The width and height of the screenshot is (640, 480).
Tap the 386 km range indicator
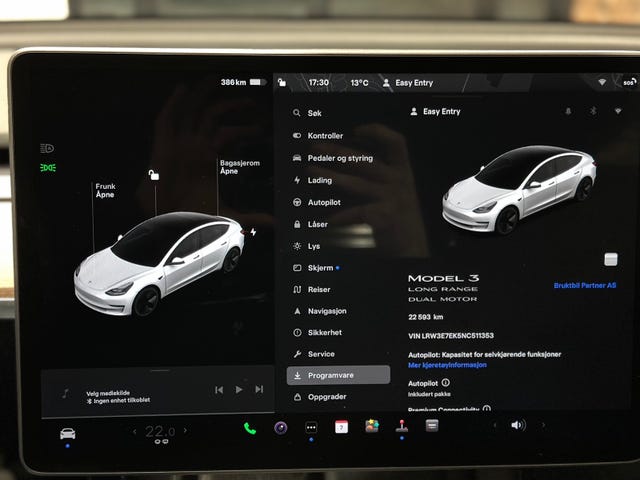242,82
